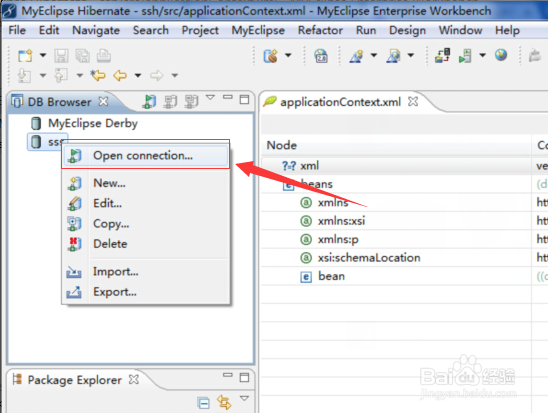The width and height of the screenshot is (548, 413).
Task: Click the Previous Annotation toolbar icon
Action: click(x=61, y=75)
